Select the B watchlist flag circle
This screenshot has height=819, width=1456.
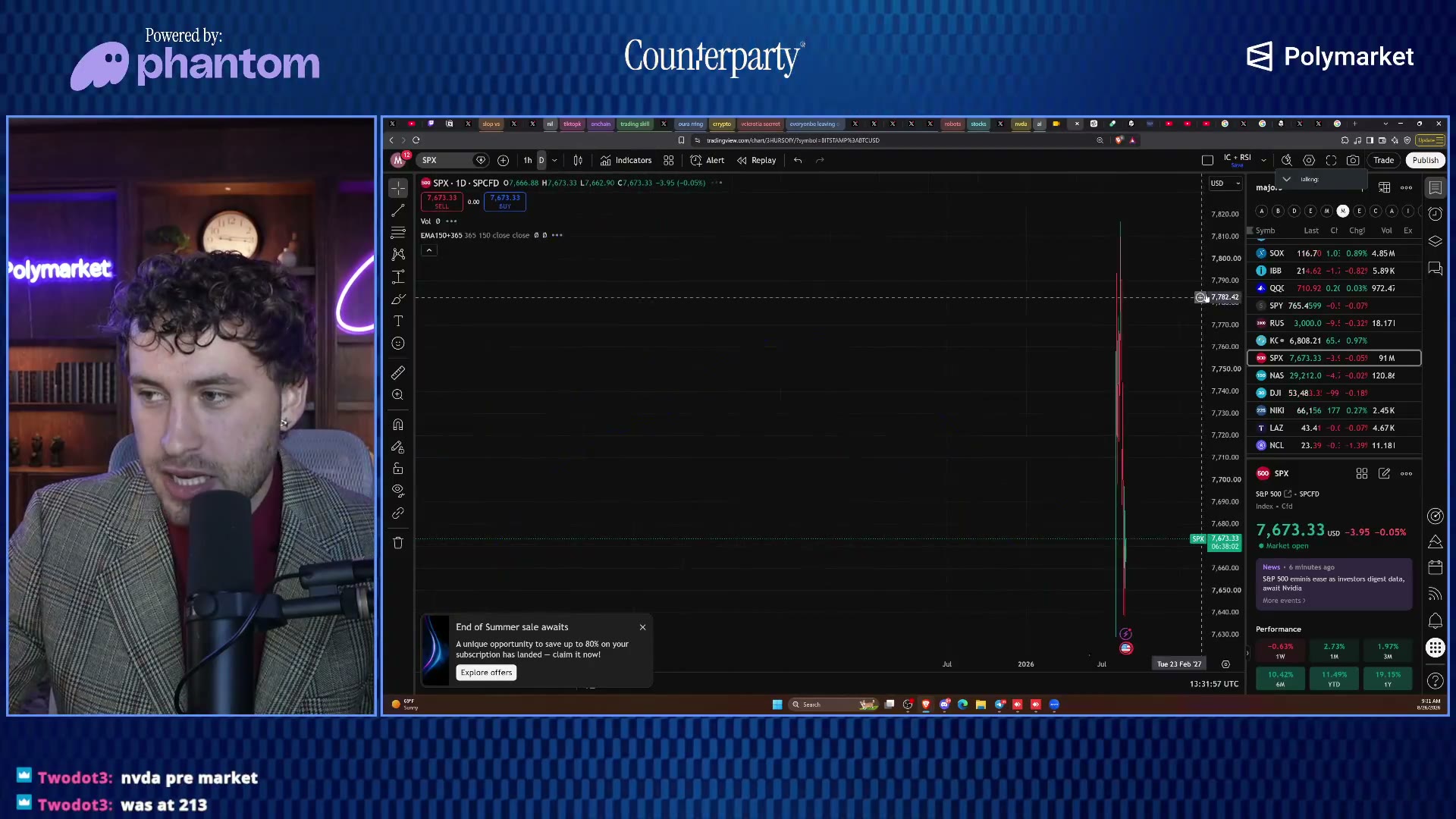(x=1278, y=211)
